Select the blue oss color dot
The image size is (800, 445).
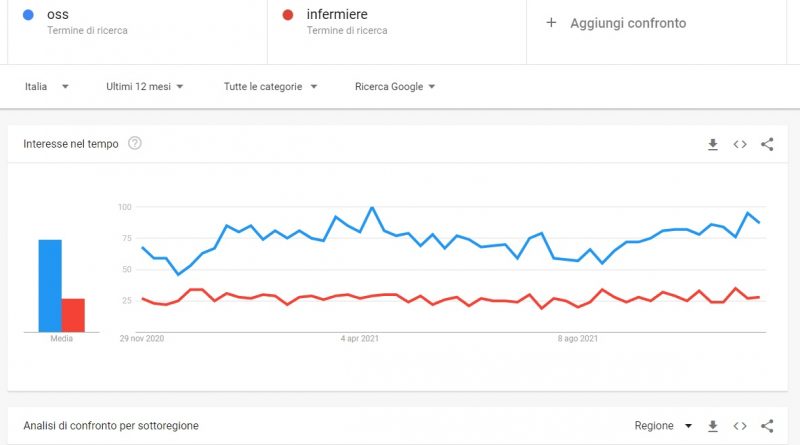pos(29,15)
